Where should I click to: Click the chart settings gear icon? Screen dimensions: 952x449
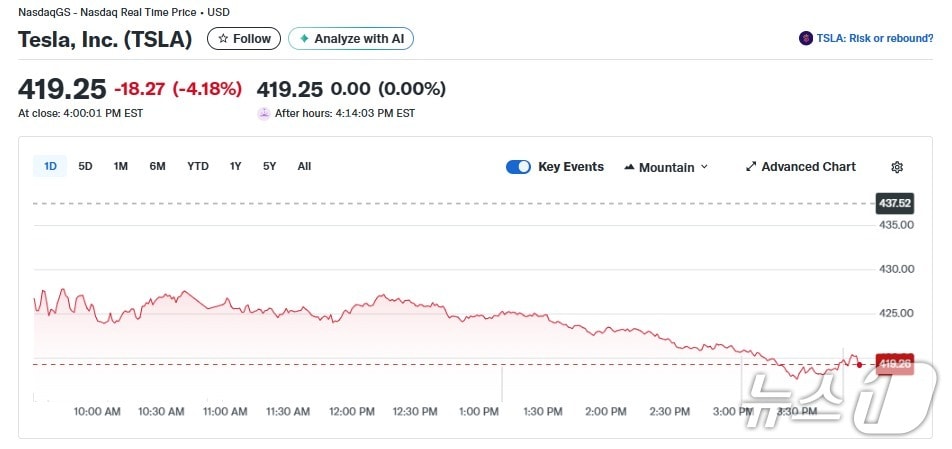click(x=897, y=167)
